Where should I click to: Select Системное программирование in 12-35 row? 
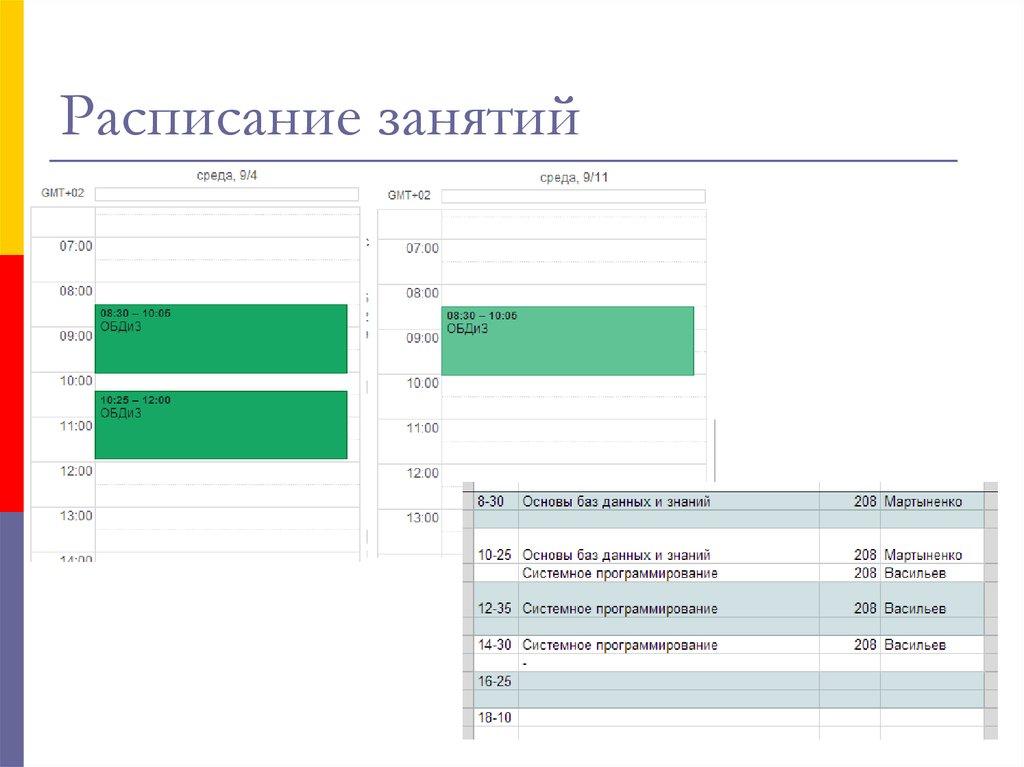point(618,608)
